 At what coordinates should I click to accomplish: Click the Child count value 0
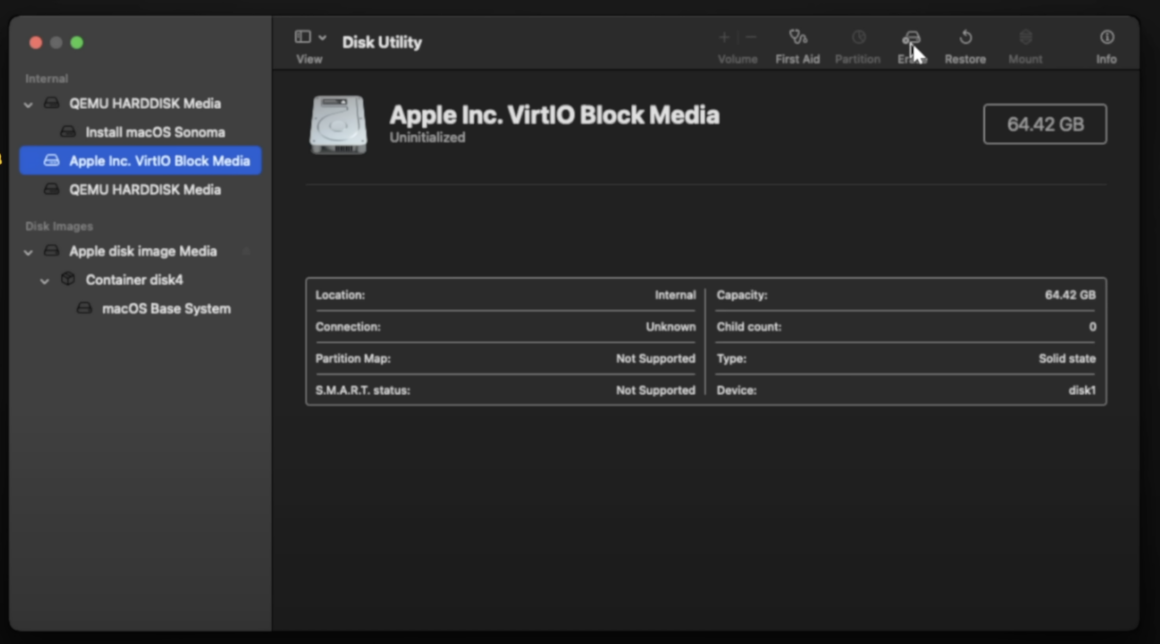pos(1093,327)
